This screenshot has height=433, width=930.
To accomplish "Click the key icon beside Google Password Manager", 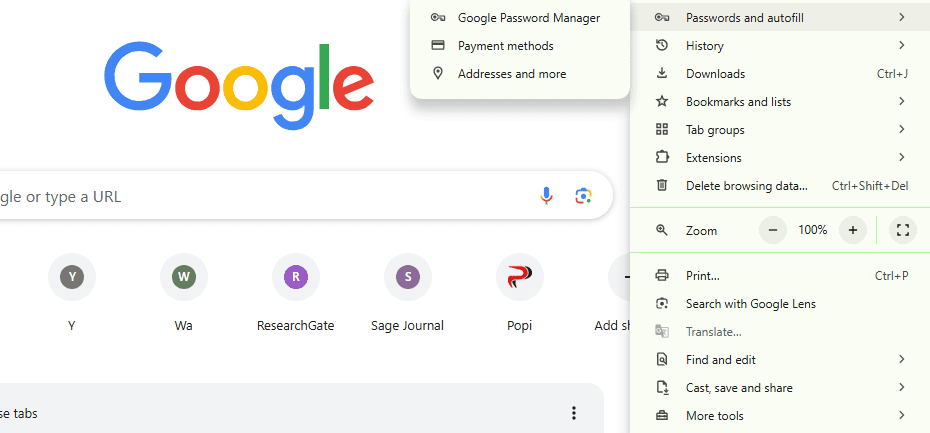I will [438, 18].
